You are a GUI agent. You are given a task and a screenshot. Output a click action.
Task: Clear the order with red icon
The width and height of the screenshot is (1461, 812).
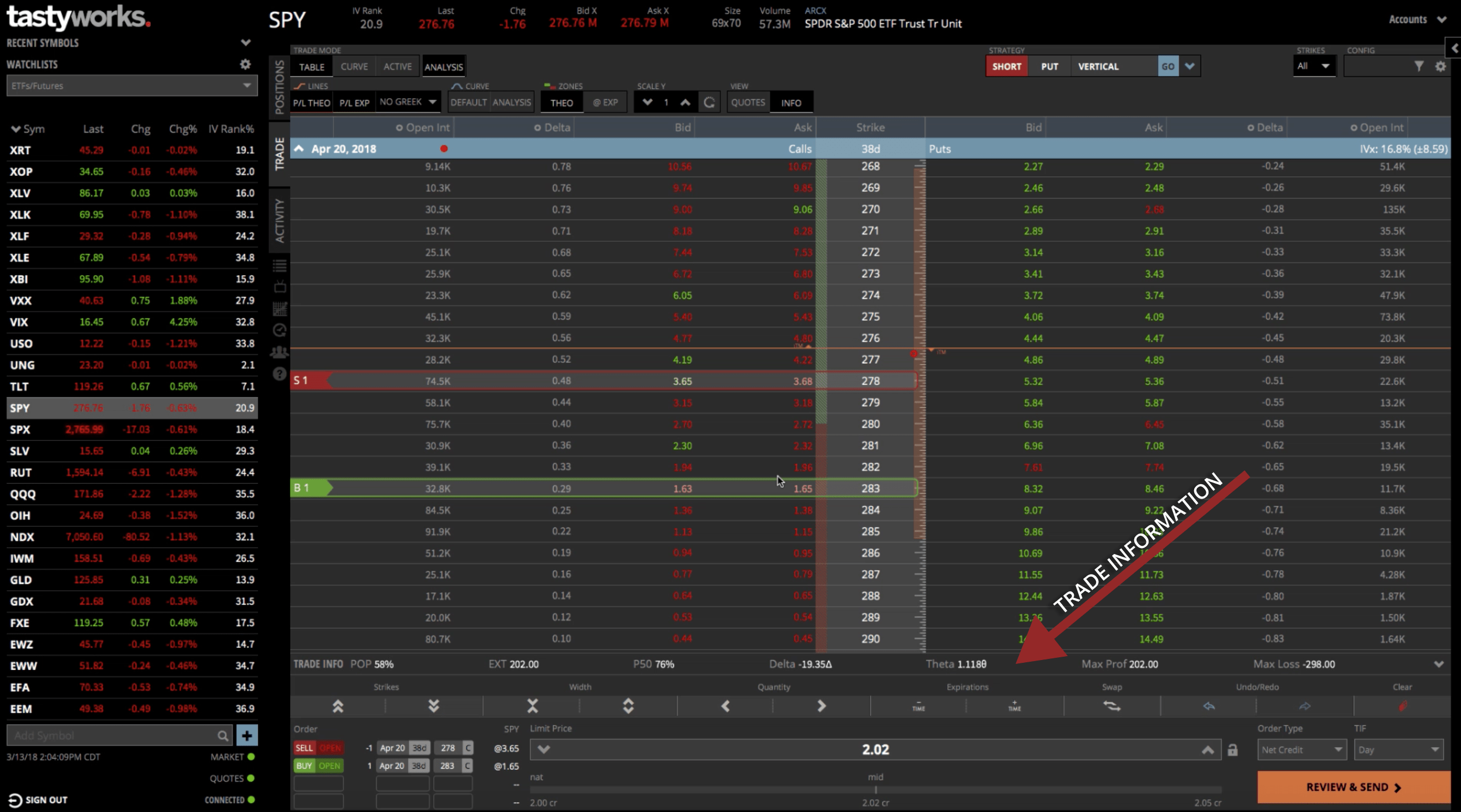point(1403,706)
